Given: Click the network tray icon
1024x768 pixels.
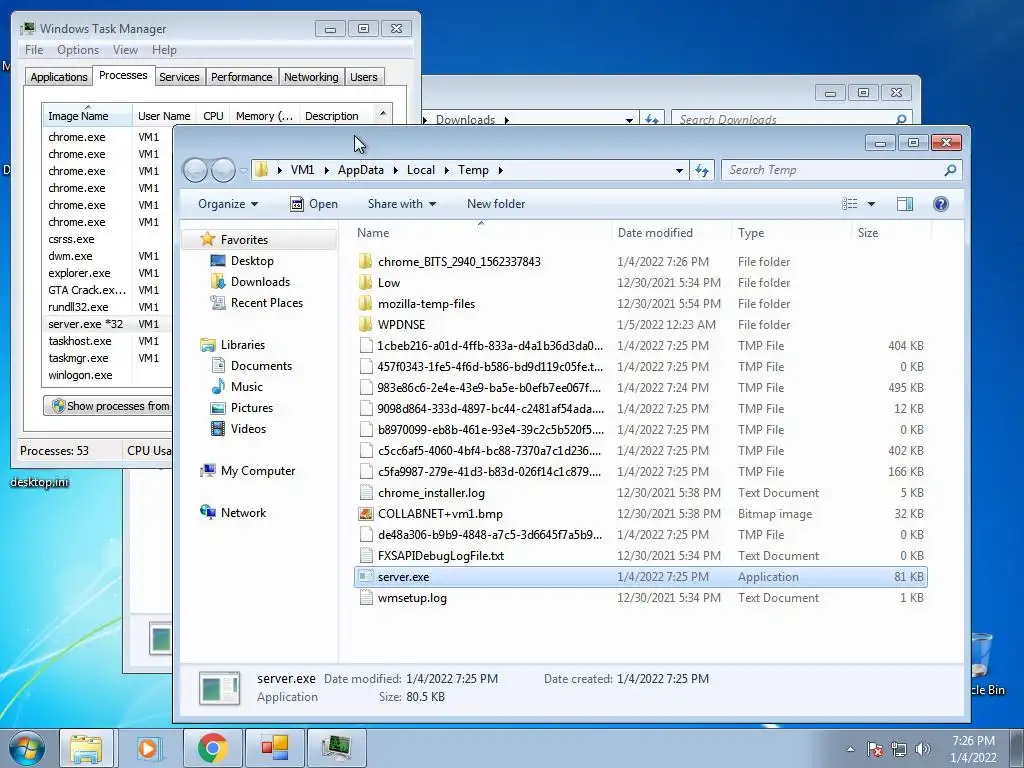Looking at the screenshot, I should coord(899,749).
